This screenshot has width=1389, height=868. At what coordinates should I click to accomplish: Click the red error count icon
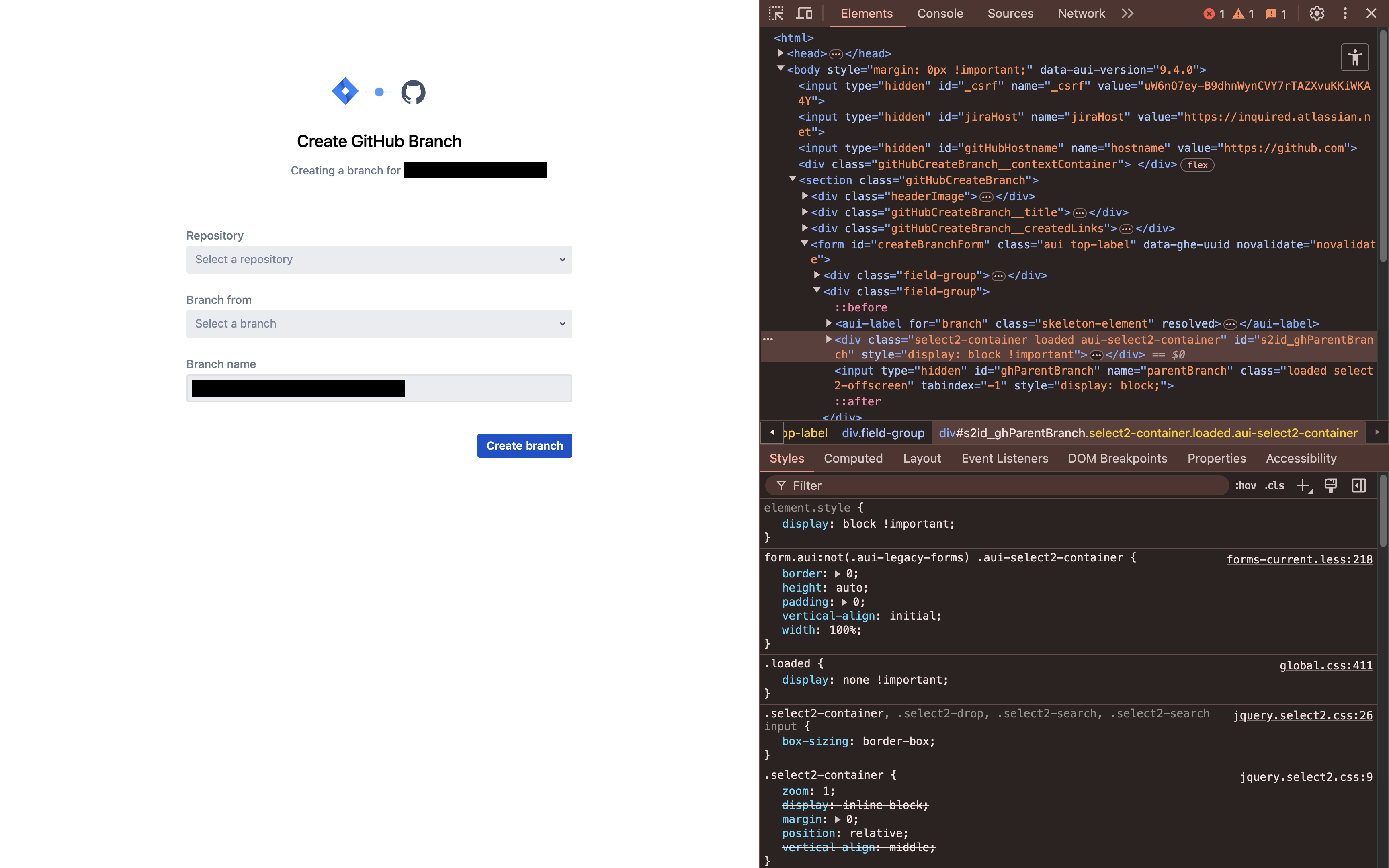[x=1209, y=14]
